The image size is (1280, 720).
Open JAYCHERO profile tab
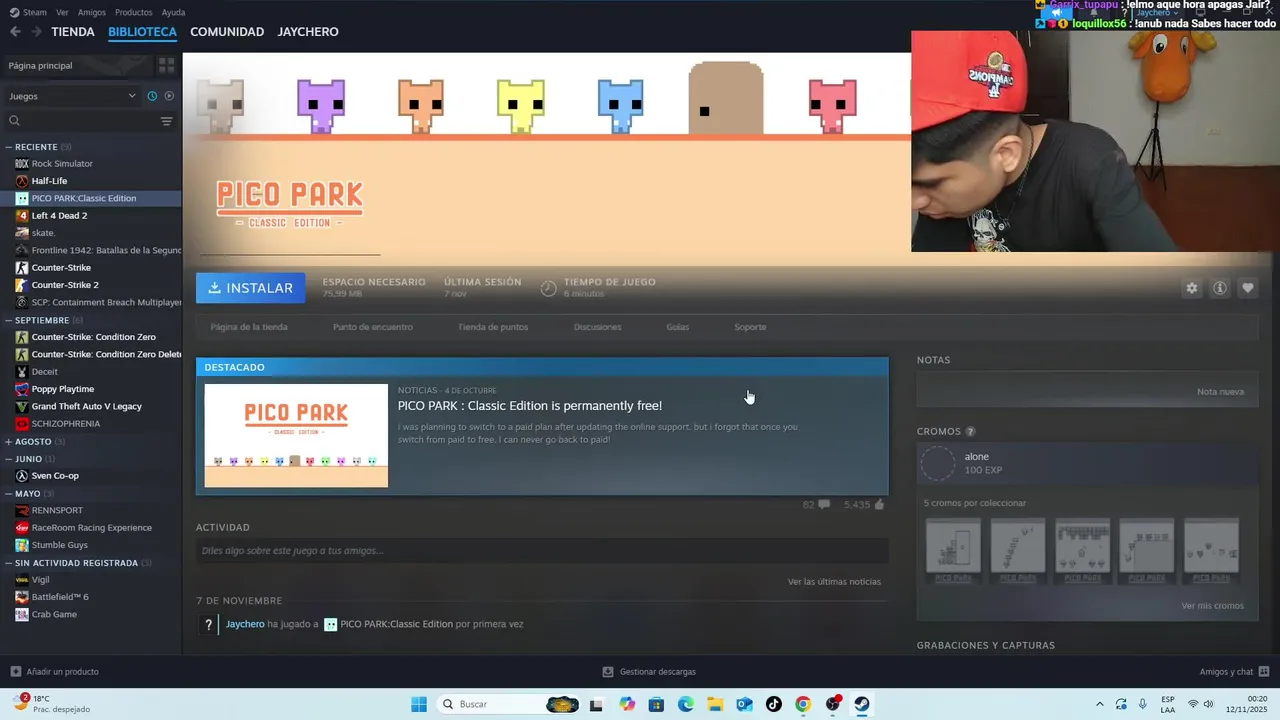(x=308, y=32)
